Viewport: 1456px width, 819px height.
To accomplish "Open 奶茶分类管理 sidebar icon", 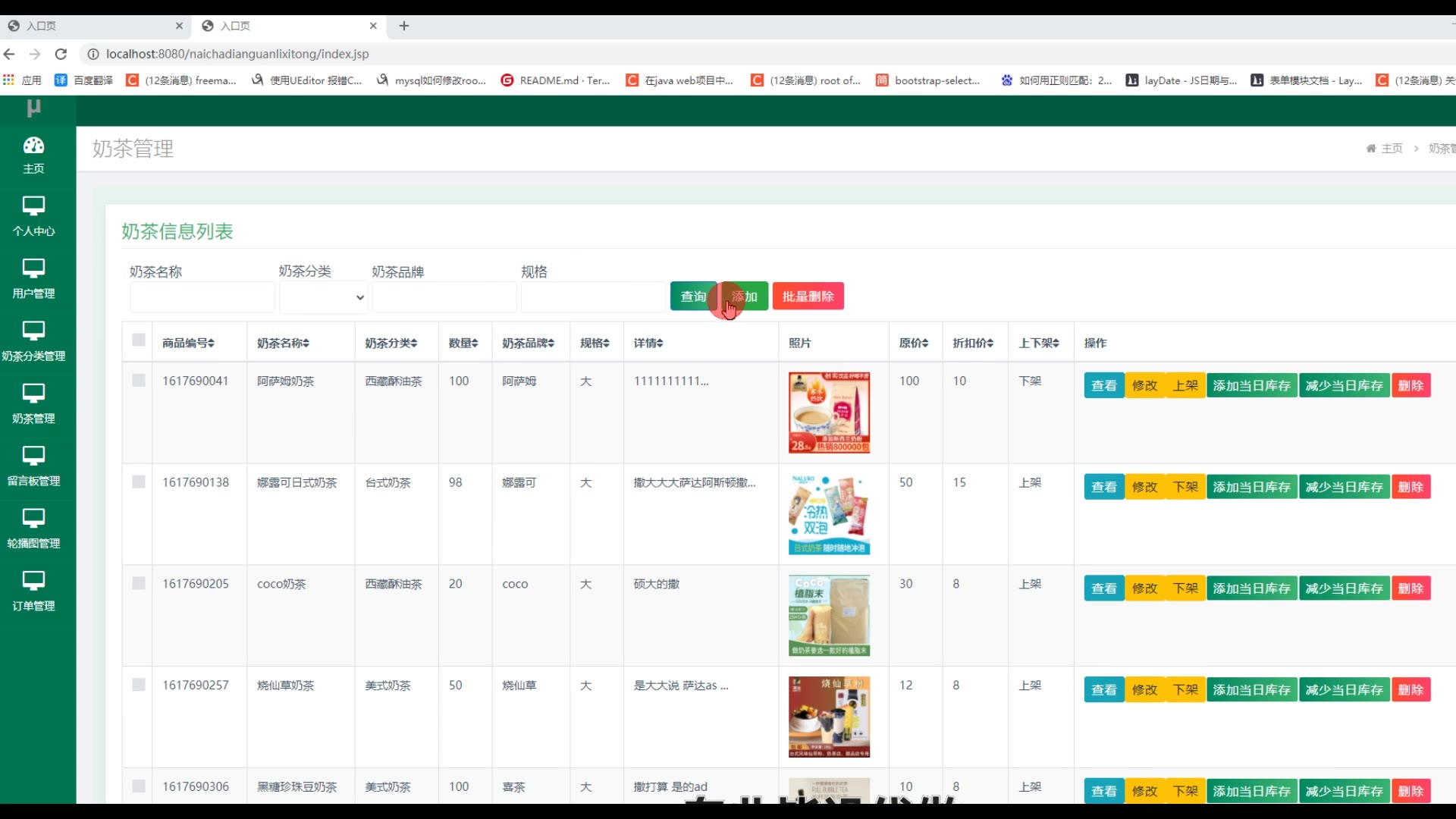I will [33, 331].
